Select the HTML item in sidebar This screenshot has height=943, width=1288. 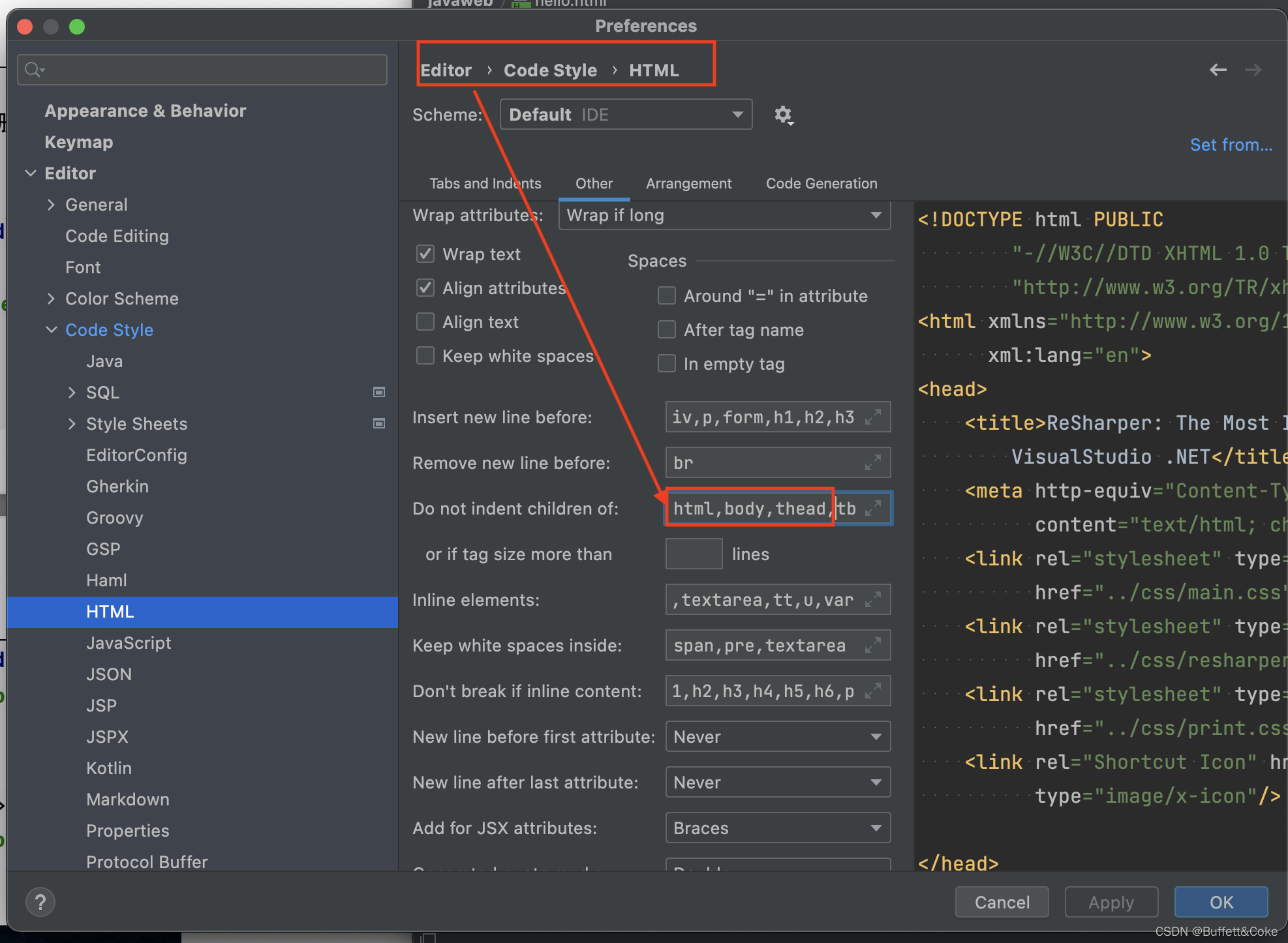(x=202, y=612)
